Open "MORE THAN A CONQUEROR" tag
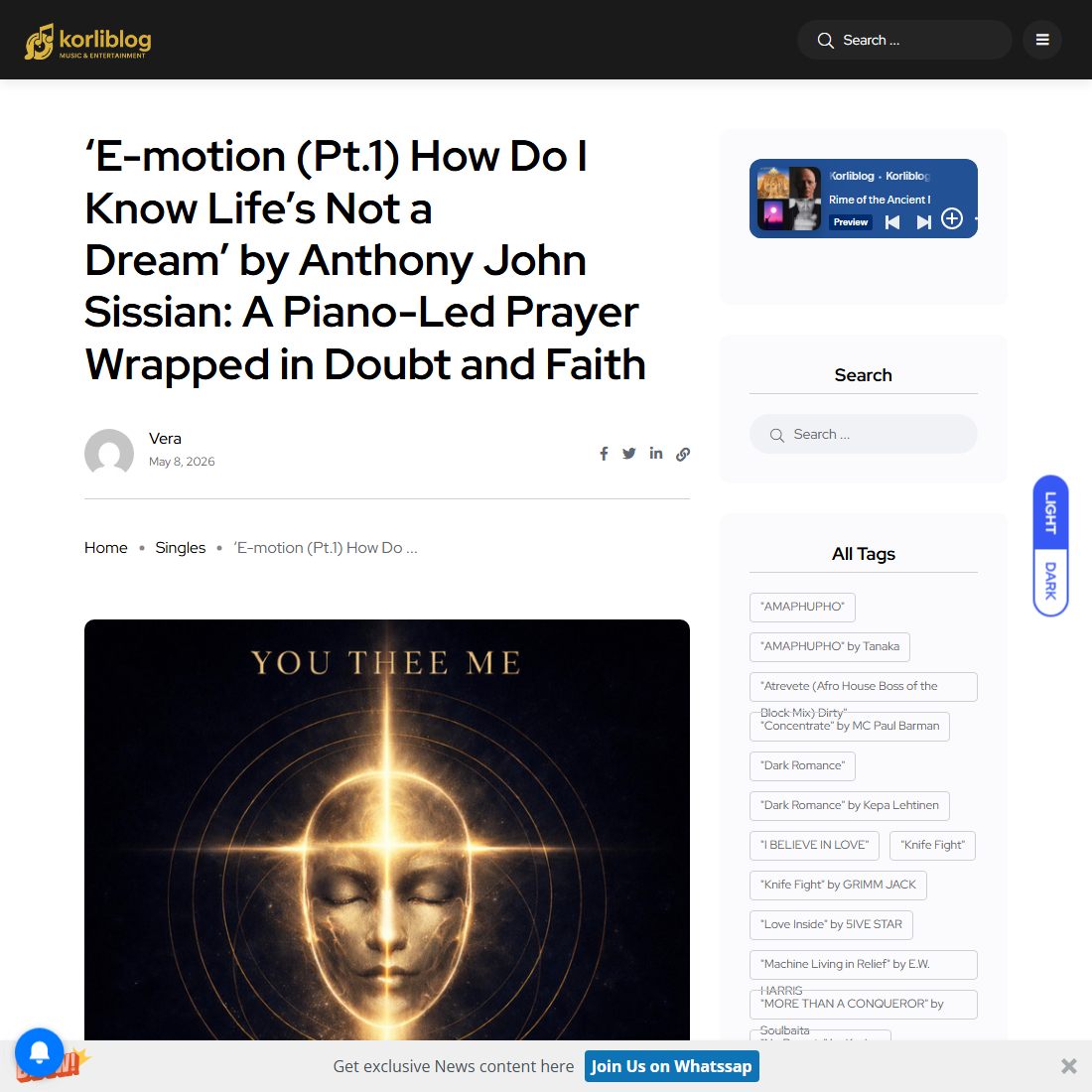Image resolution: width=1092 pixels, height=1092 pixels. click(x=863, y=1005)
